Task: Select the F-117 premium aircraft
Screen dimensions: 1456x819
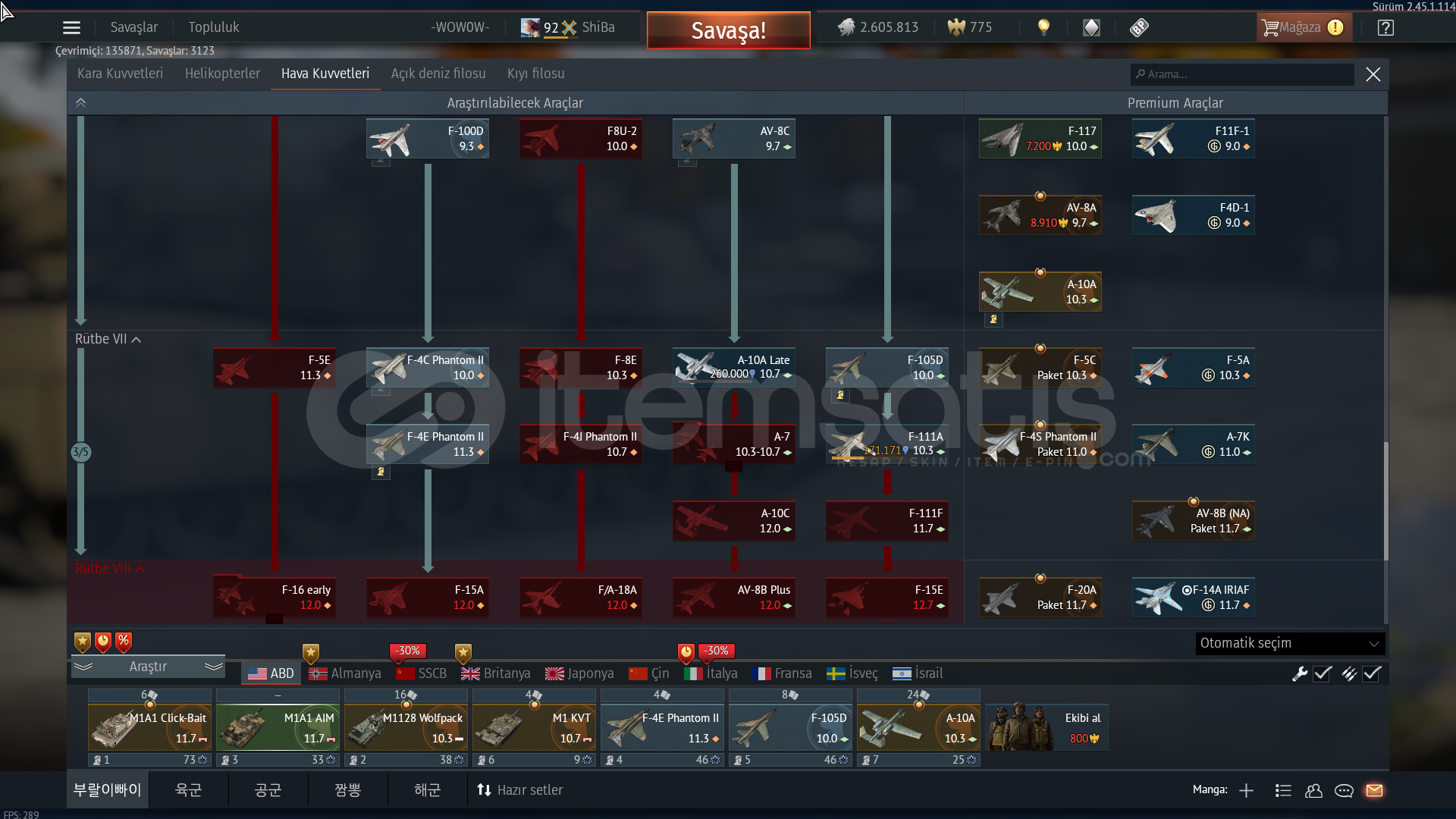Action: click(1040, 139)
